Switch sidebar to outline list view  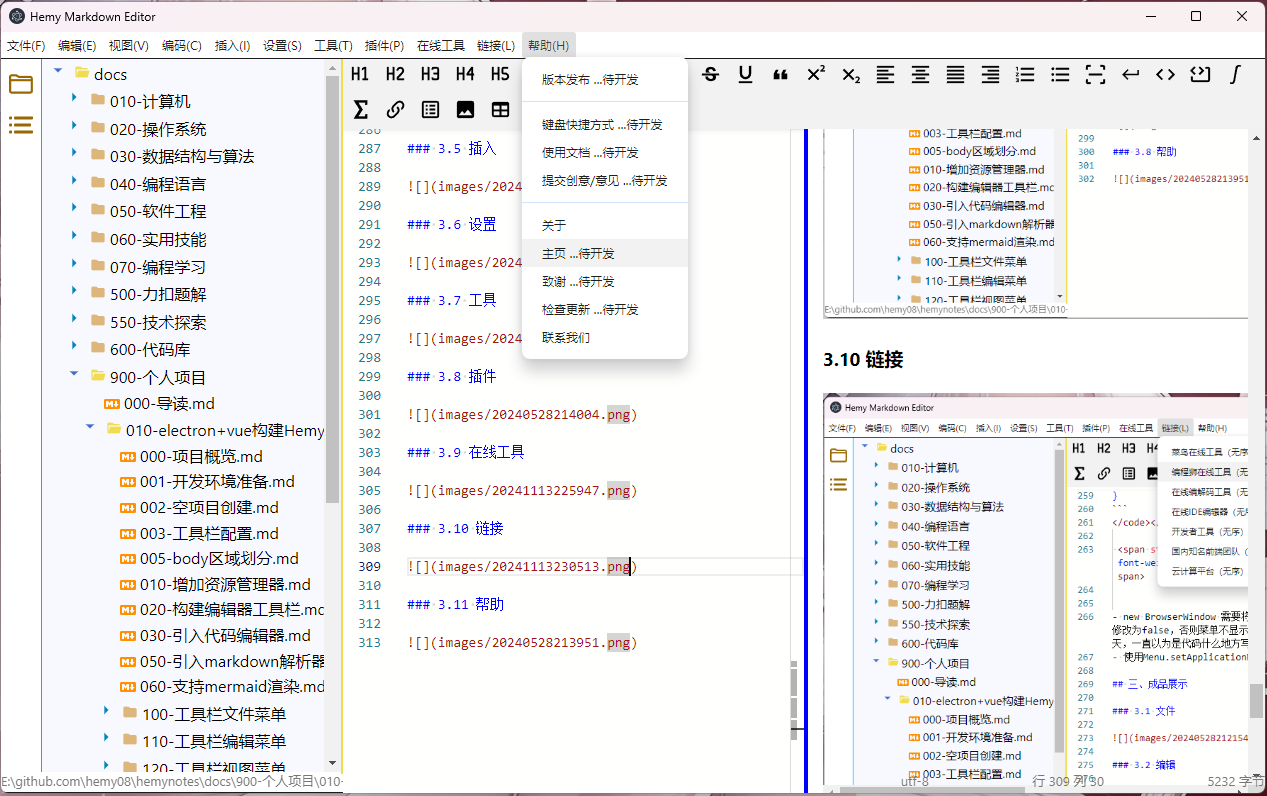21,125
